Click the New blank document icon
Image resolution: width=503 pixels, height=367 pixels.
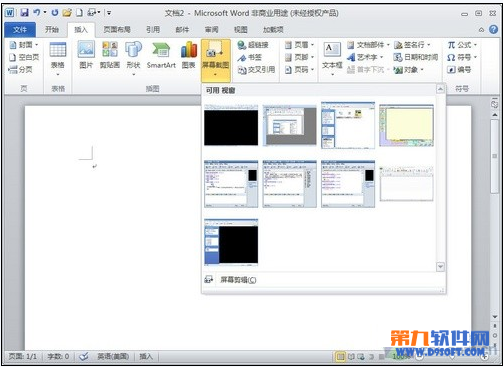coord(79,13)
